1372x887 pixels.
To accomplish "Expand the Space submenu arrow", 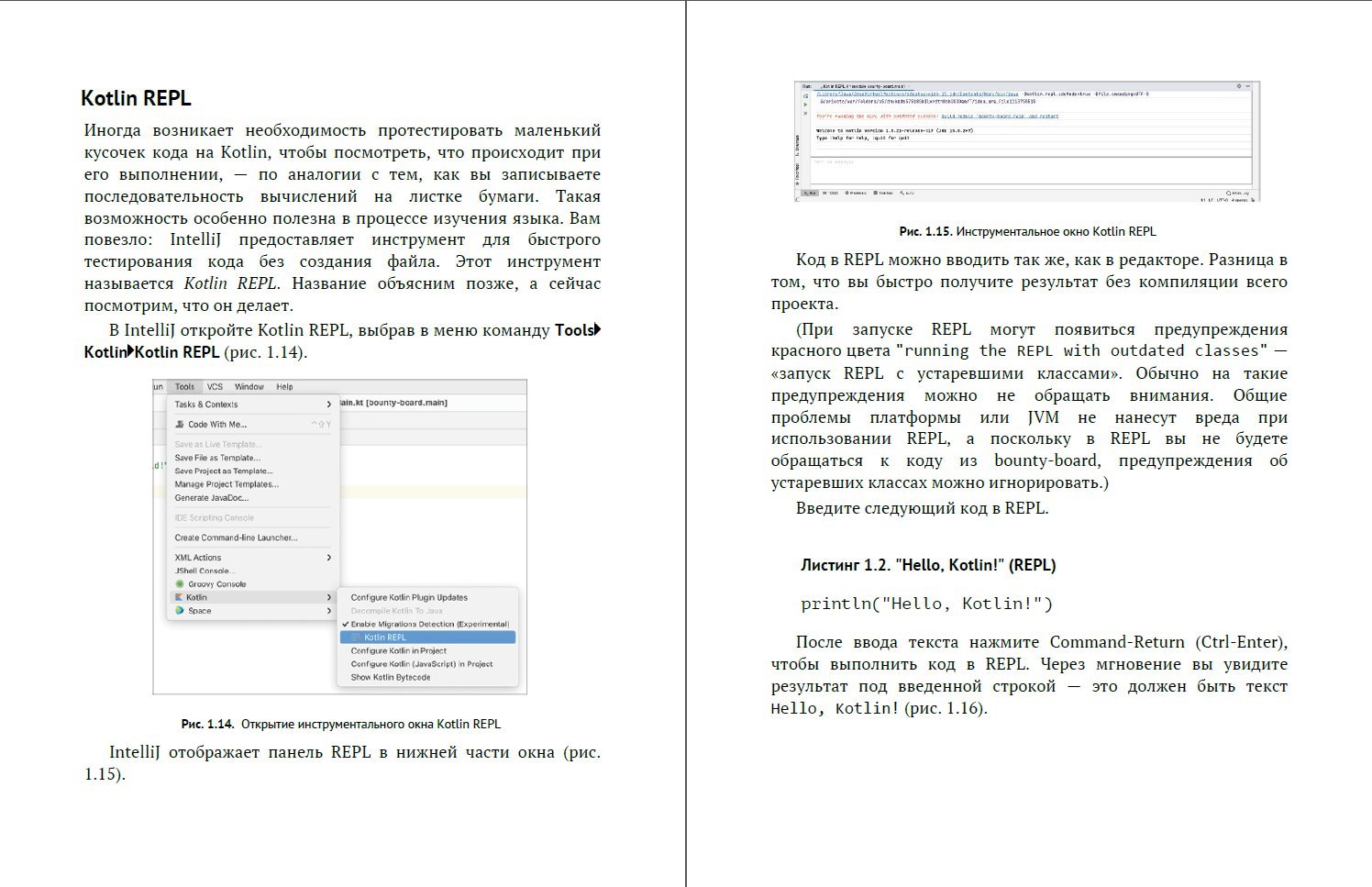I will point(328,611).
